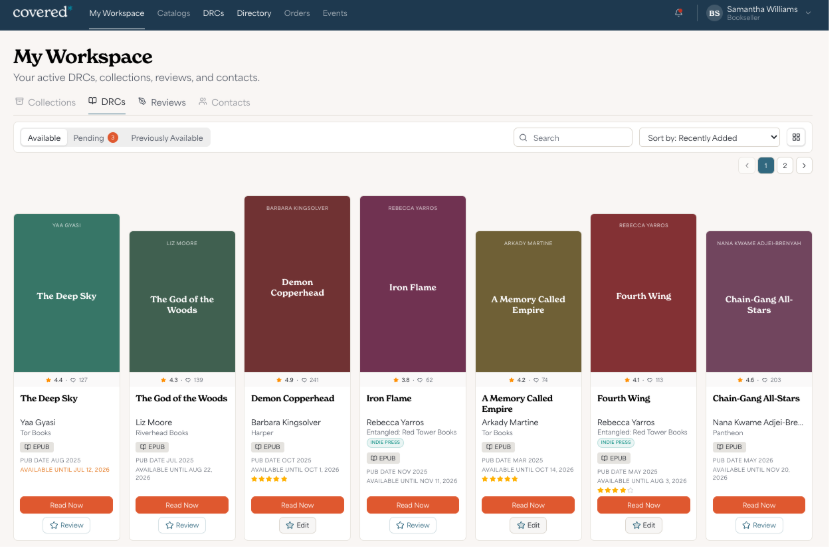Click the five-star rating on Demon Copperhead
829x547 pixels.
pyautogui.click(x=269, y=479)
